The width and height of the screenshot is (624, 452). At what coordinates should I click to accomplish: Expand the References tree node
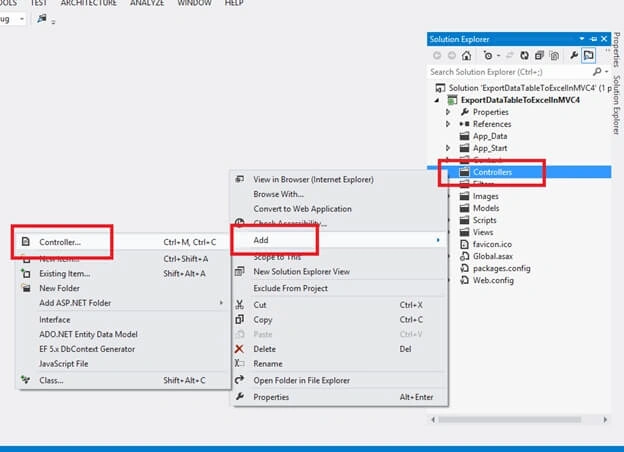coord(448,124)
